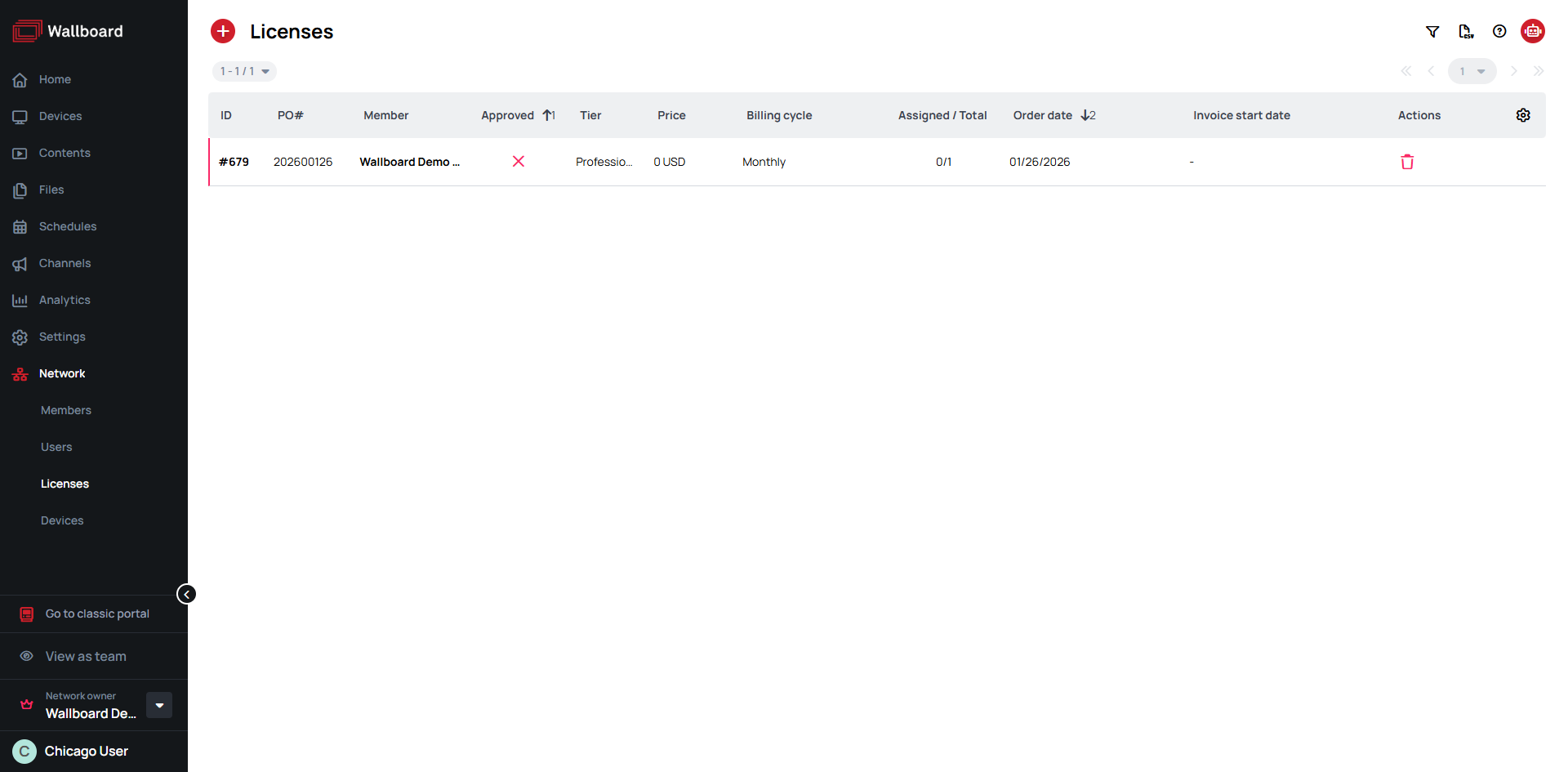Open Network owner account switcher dropdown
The image size is (1568, 772).
tap(158, 704)
